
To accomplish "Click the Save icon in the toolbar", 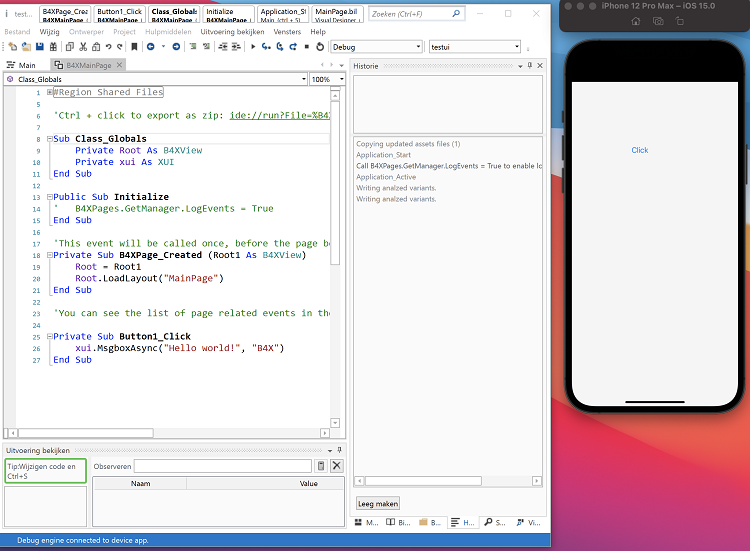I will [39, 47].
